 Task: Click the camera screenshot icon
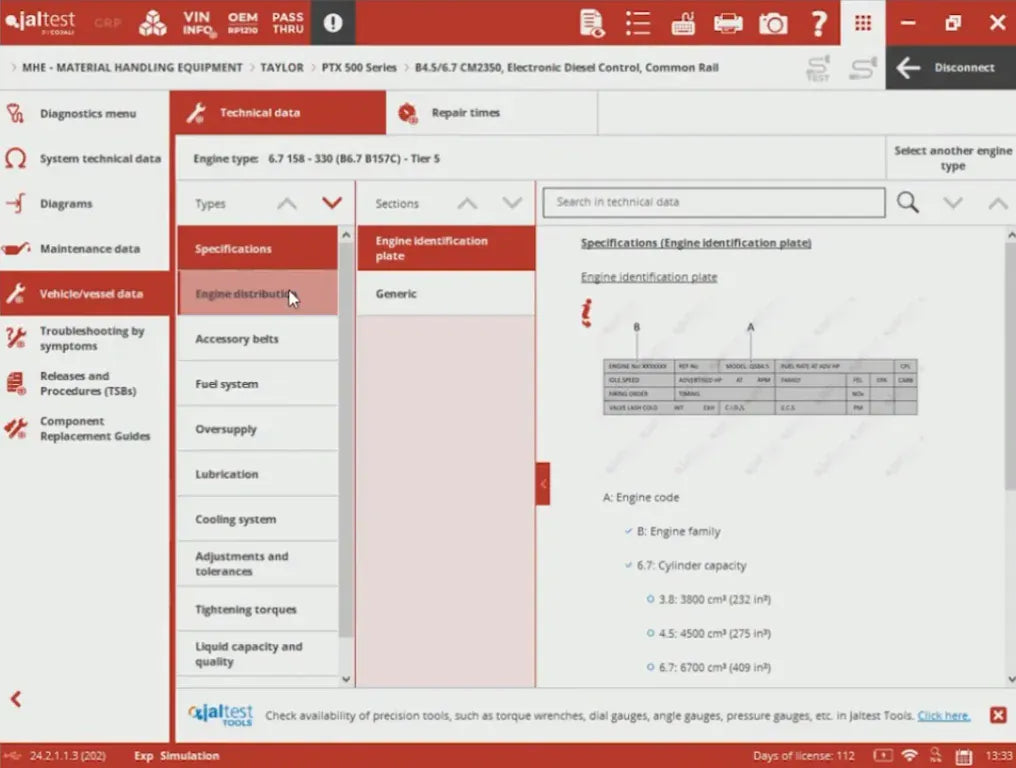[773, 23]
